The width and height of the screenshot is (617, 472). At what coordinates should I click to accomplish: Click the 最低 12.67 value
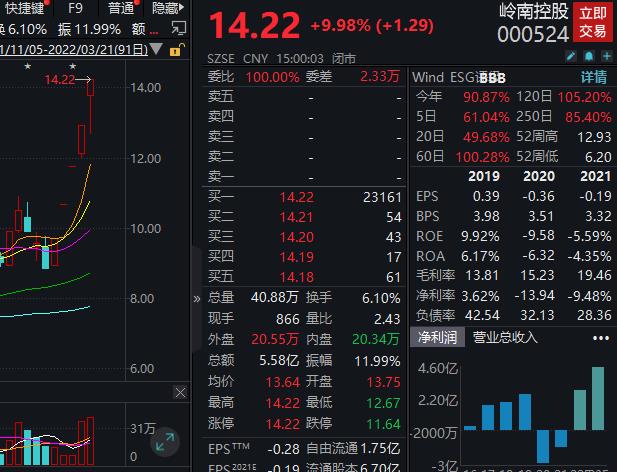pos(383,403)
